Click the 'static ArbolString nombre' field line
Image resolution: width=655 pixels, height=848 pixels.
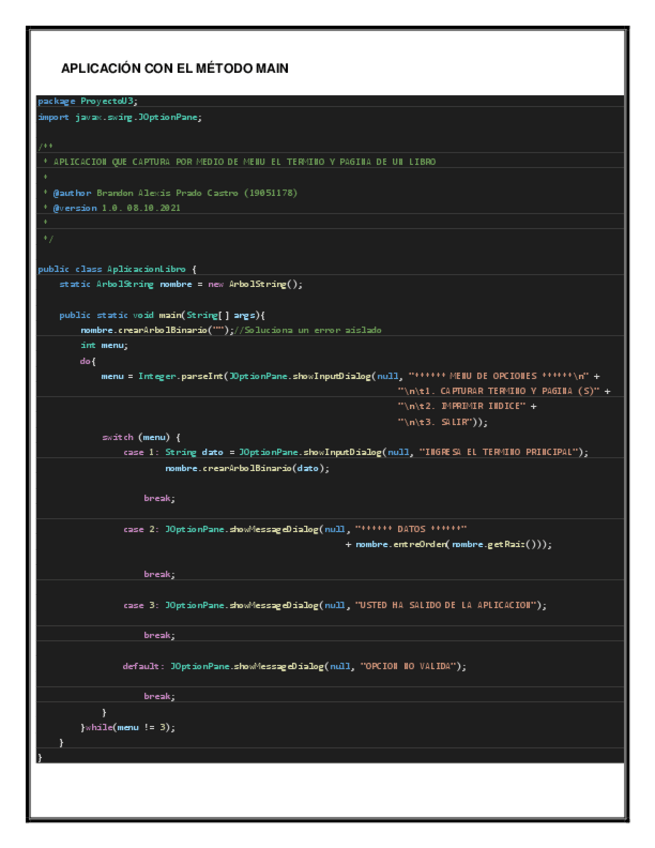[180, 284]
